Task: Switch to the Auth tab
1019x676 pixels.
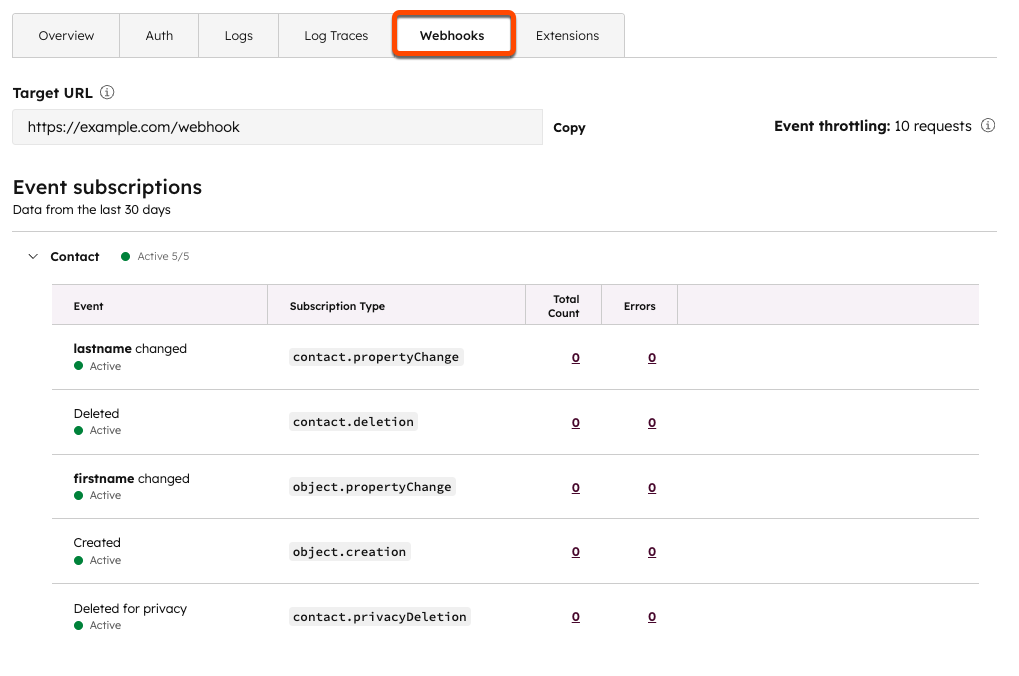Action: tap(159, 36)
